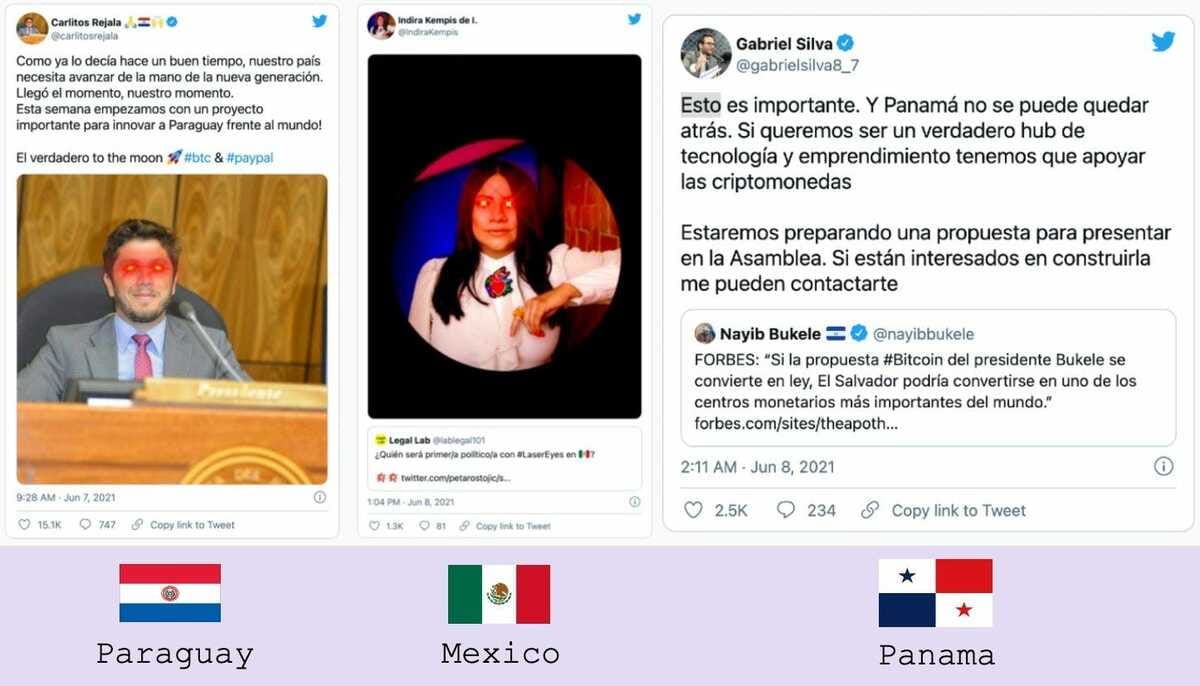
Task: Copy link to Tweet for Gabriel Silva's post
Action: pos(943,510)
